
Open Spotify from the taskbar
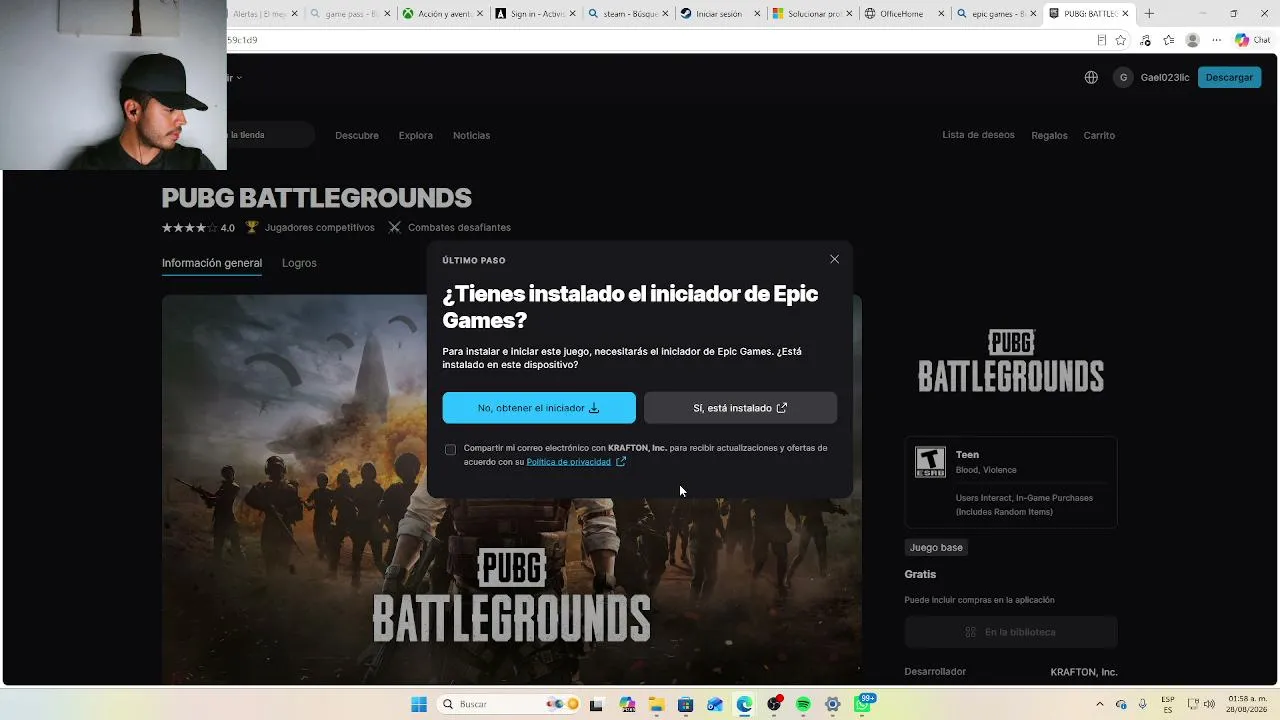click(x=803, y=705)
